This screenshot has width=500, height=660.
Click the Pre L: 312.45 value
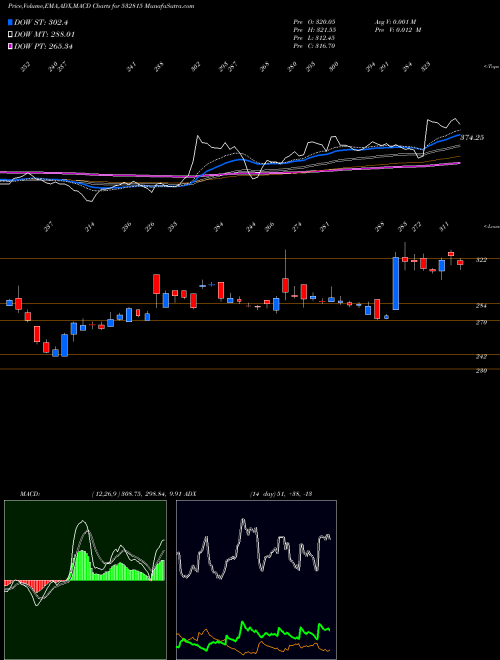click(x=314, y=38)
